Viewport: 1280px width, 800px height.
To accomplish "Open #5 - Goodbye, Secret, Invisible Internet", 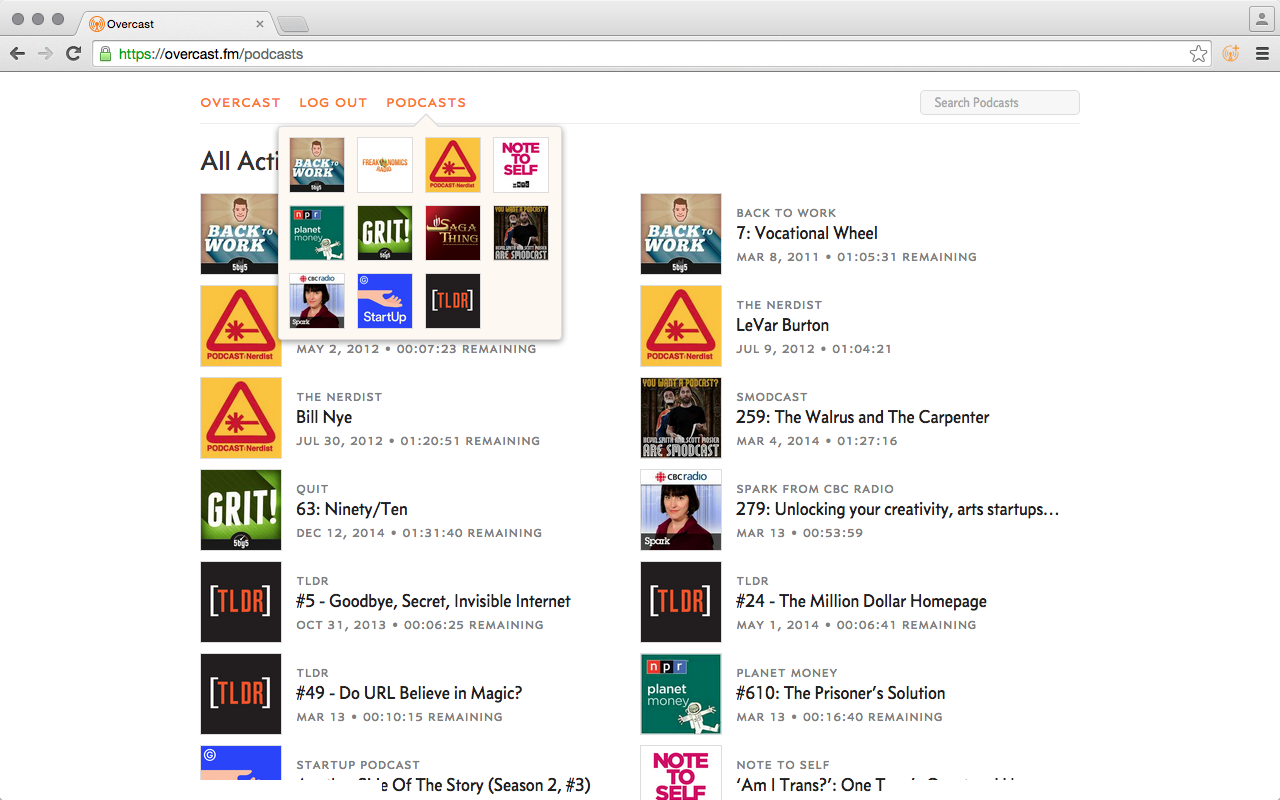I will point(433,601).
